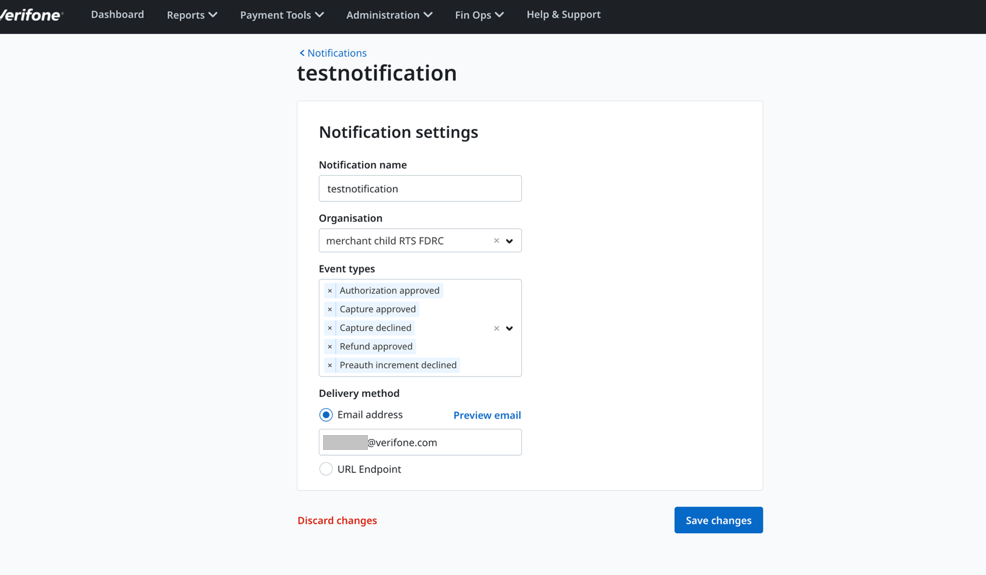Click the Verifone logo
The image size is (986, 575).
click(31, 15)
